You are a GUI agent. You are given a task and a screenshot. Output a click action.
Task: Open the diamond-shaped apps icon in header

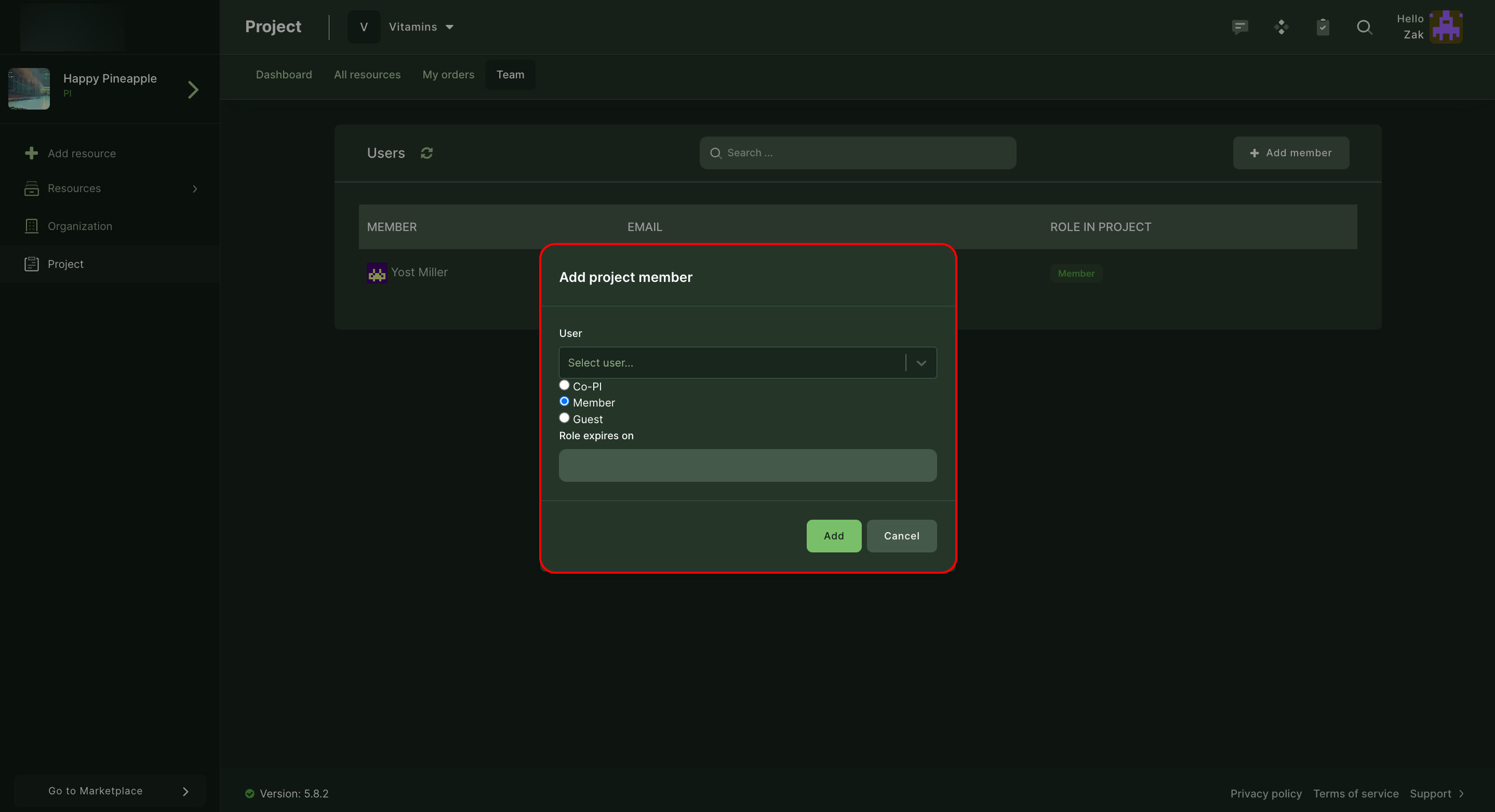pyautogui.click(x=1282, y=26)
